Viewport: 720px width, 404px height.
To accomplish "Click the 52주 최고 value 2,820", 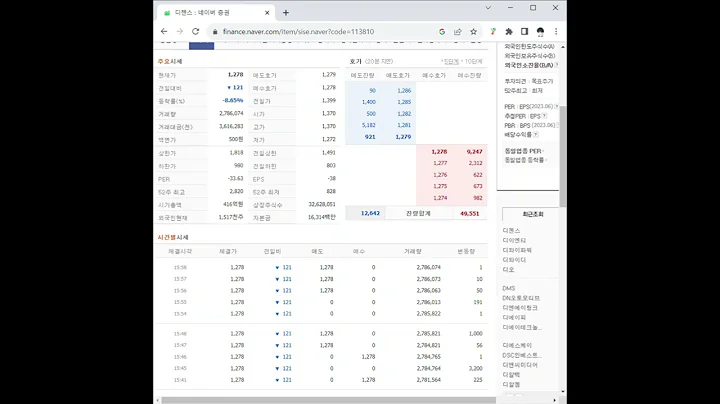I will pyautogui.click(x=236, y=191).
